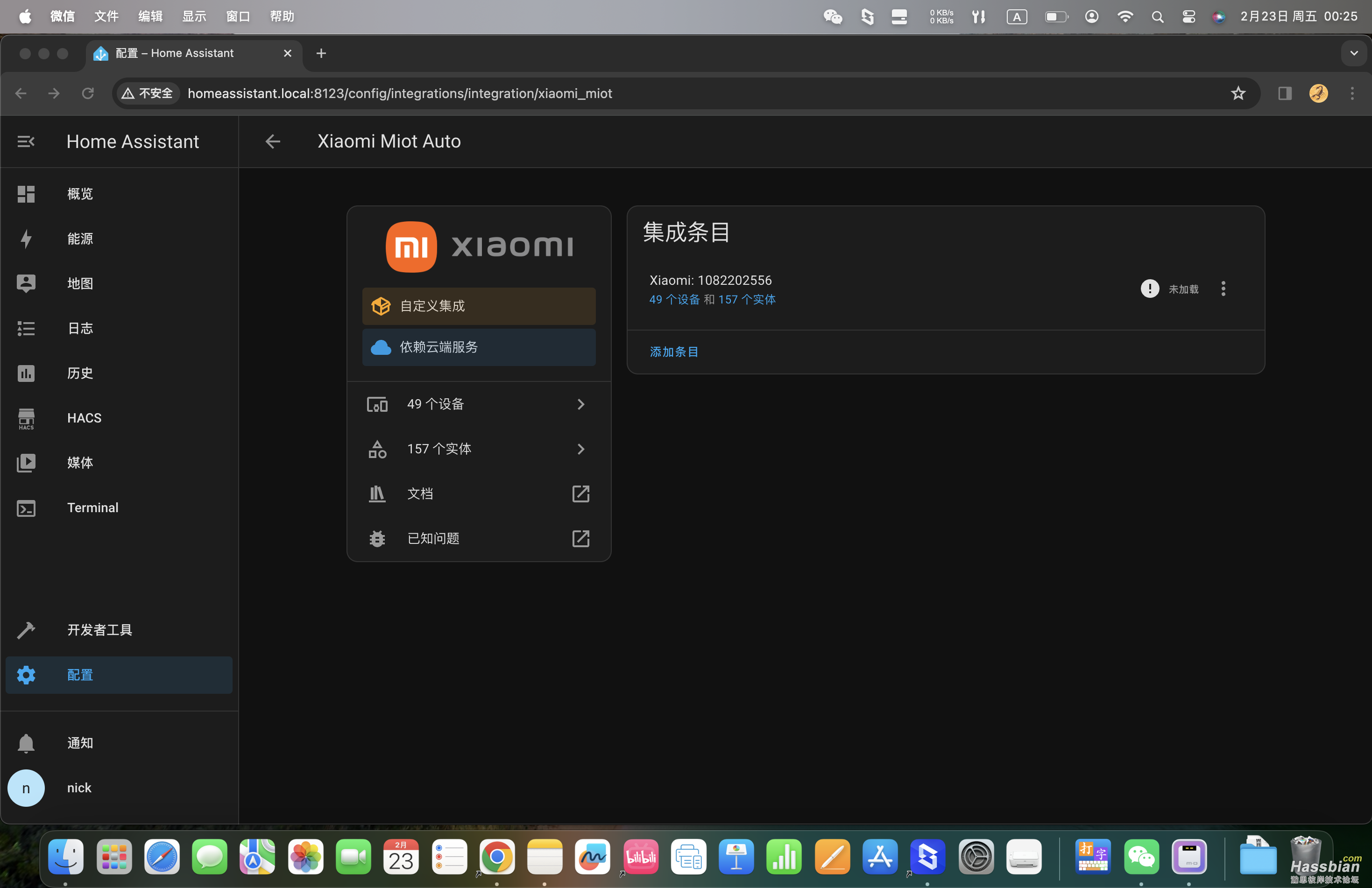Click the Xiaomi logo image

point(479,247)
